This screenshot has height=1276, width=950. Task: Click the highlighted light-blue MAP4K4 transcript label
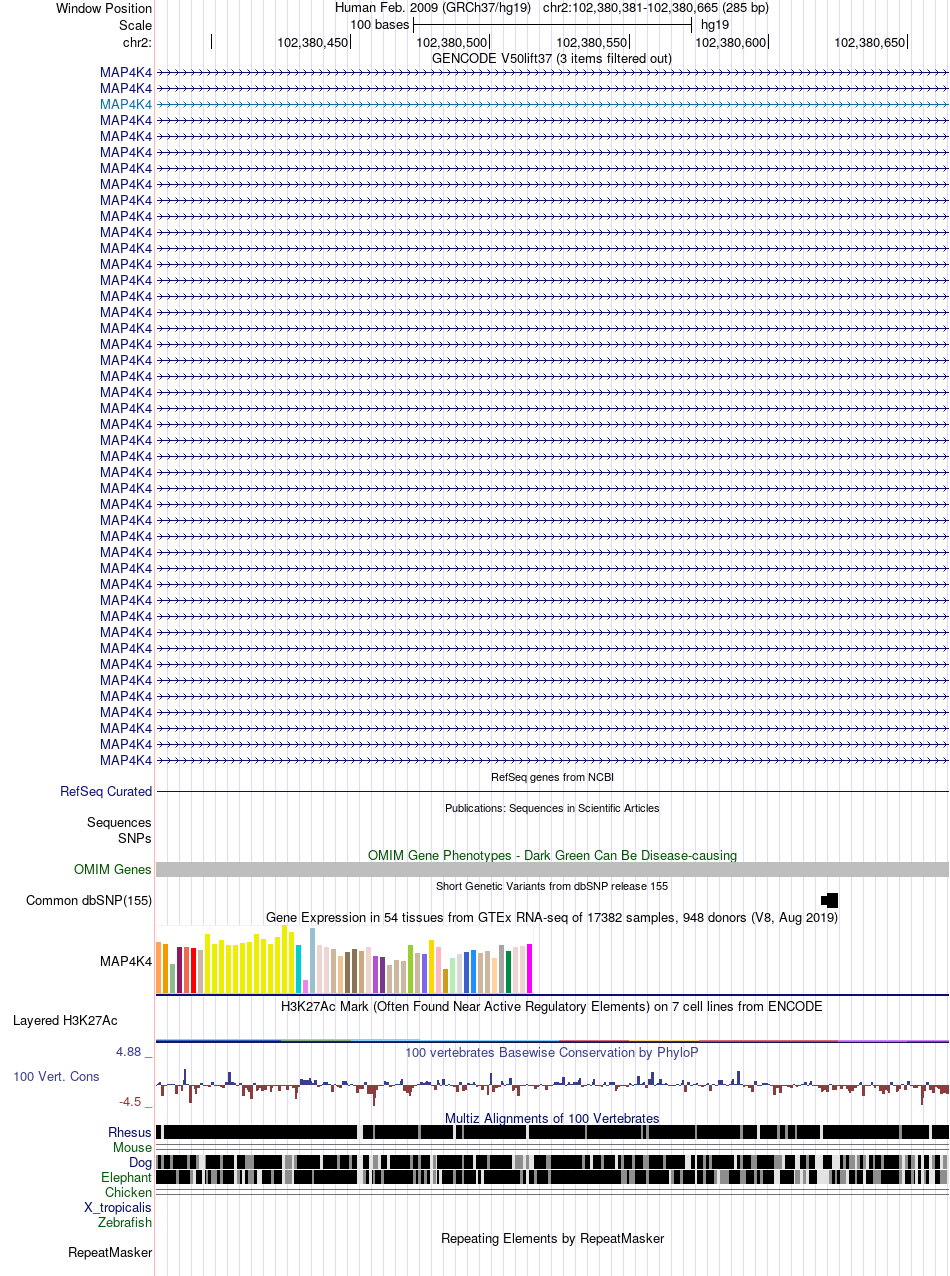[x=126, y=104]
